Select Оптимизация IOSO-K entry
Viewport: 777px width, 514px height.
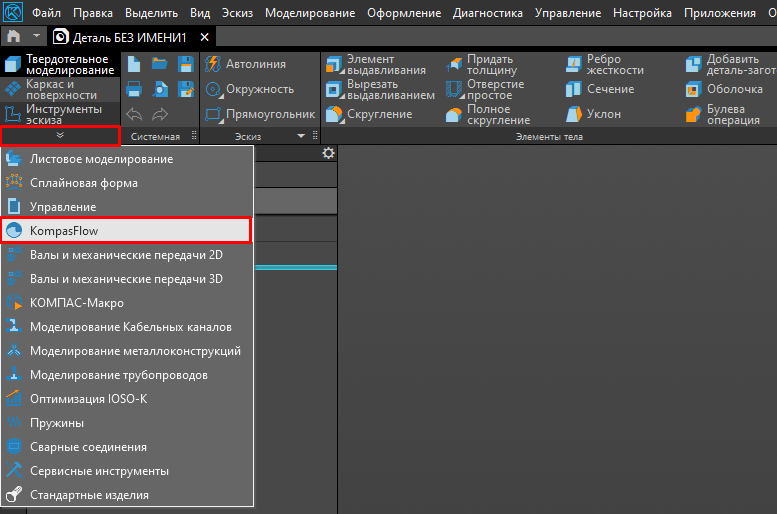click(x=127, y=399)
